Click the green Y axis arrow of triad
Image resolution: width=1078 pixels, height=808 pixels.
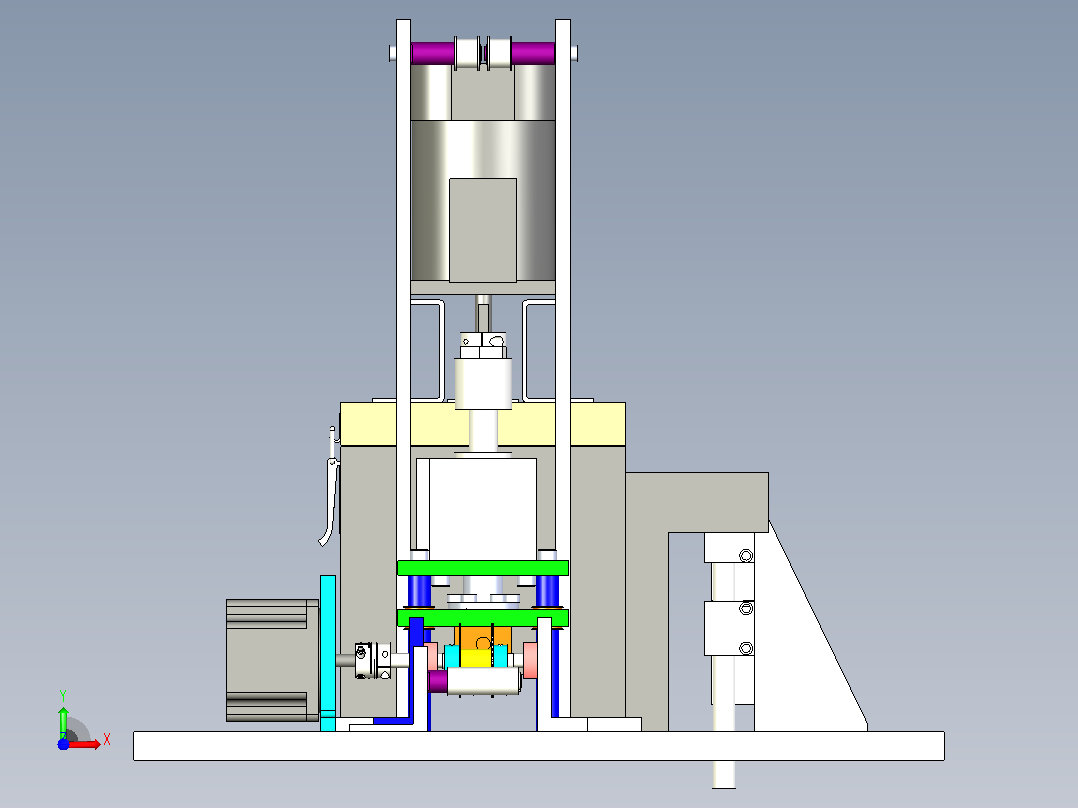[63, 721]
